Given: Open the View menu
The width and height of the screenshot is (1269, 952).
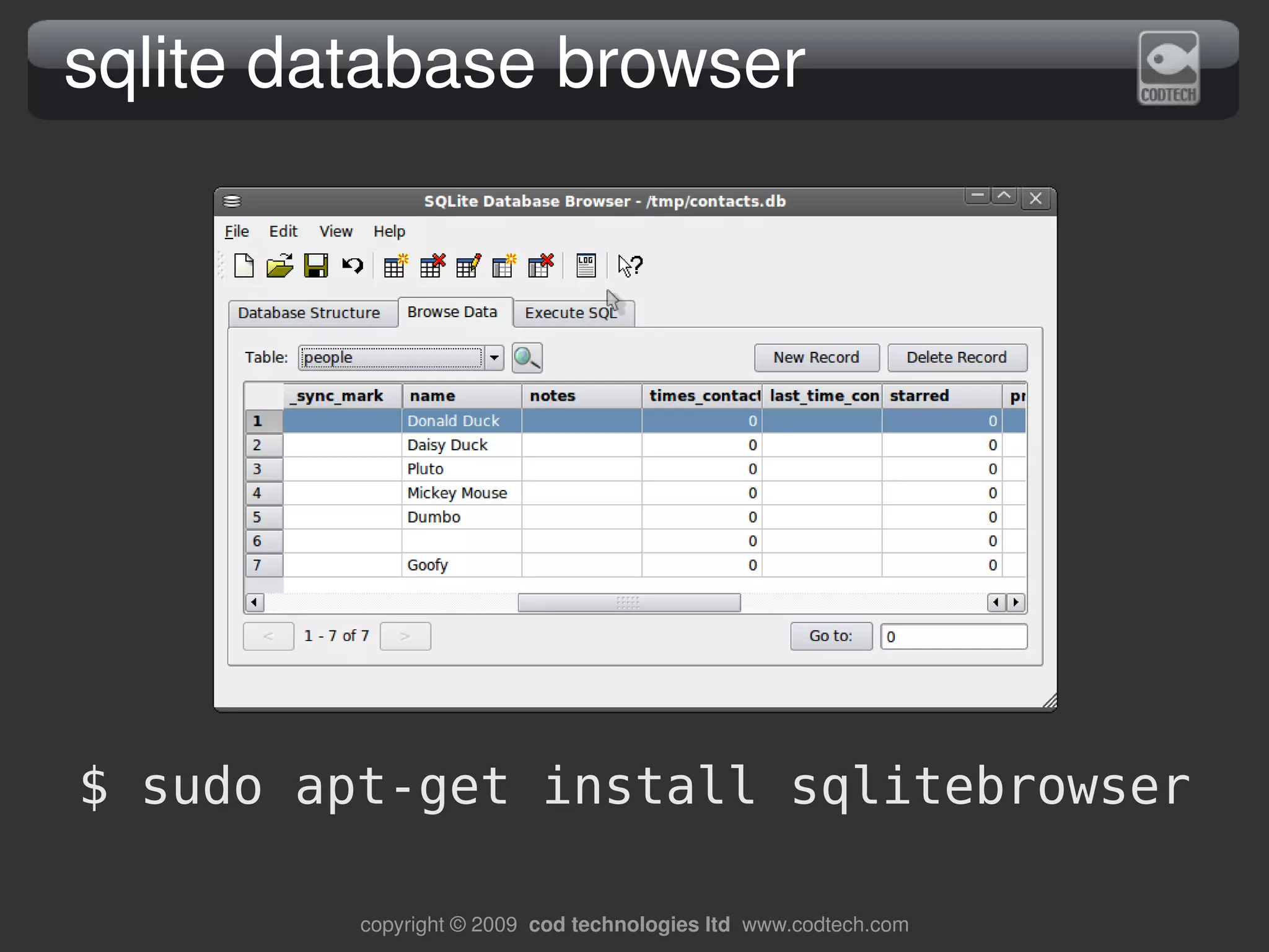Looking at the screenshot, I should [x=336, y=231].
